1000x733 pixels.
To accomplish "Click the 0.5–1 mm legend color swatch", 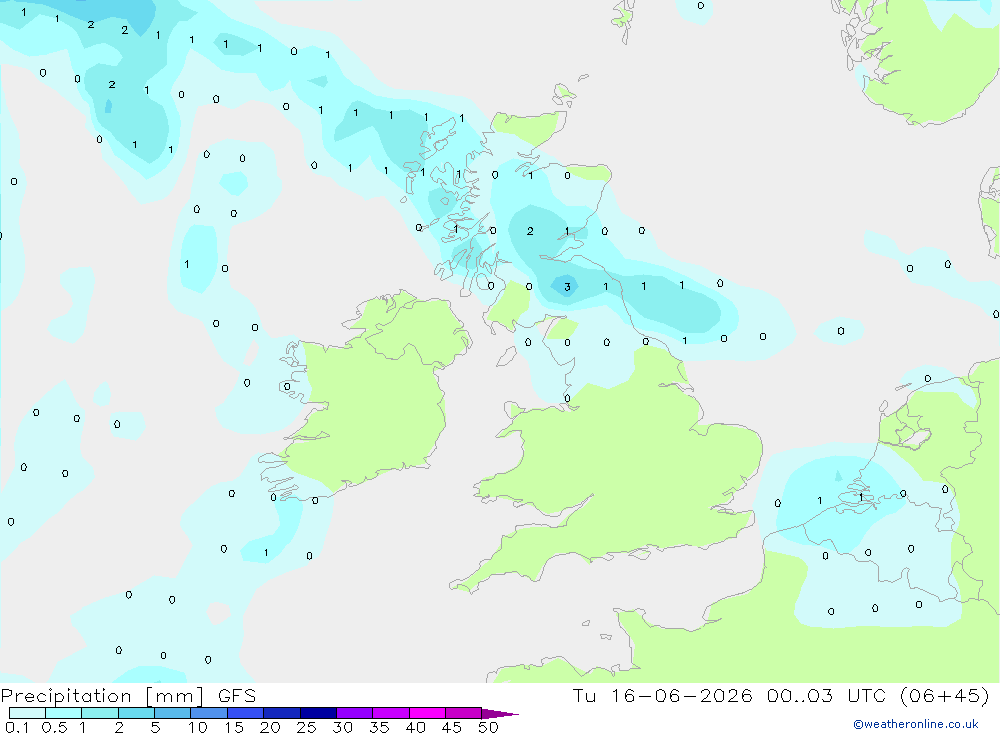I will click(64, 713).
